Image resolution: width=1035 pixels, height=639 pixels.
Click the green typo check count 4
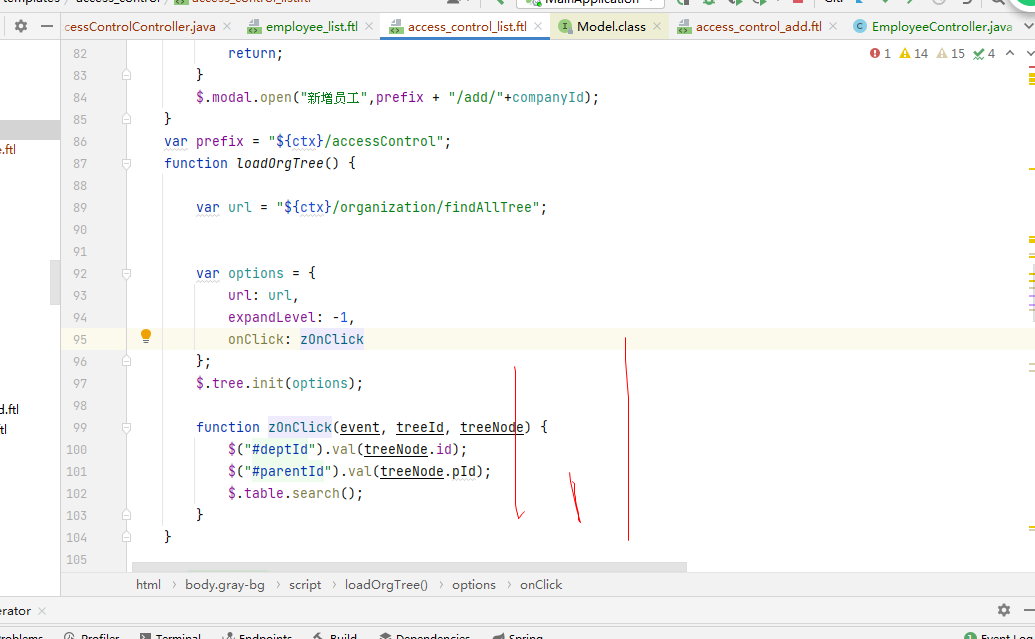click(x=984, y=53)
